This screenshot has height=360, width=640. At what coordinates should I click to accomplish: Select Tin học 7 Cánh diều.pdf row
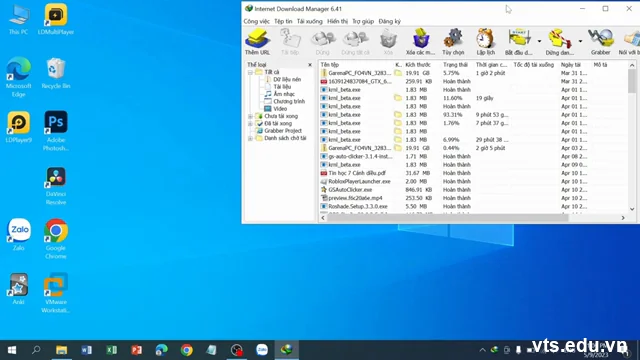tap(473, 173)
